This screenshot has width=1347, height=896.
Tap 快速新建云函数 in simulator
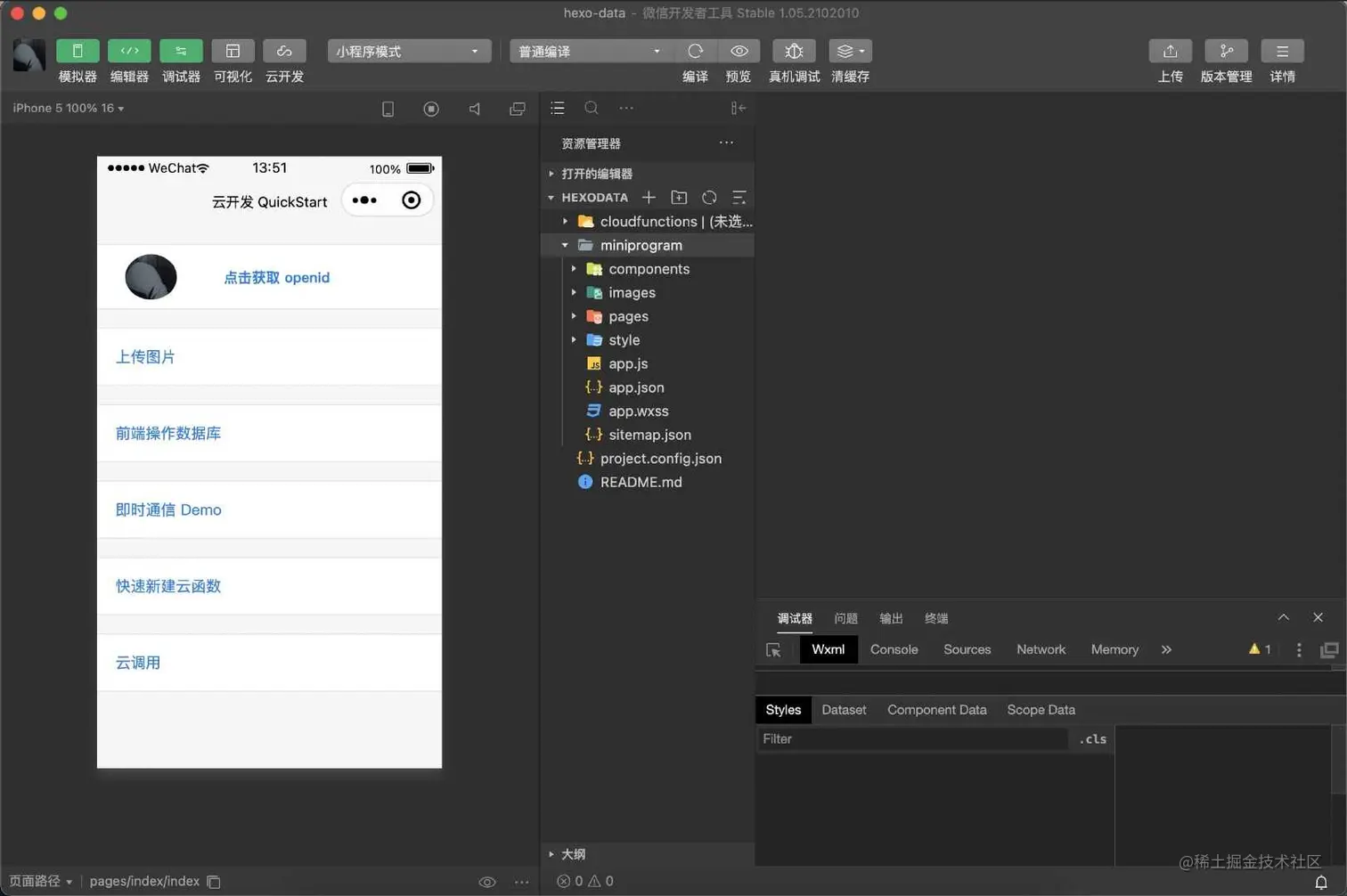pos(269,586)
